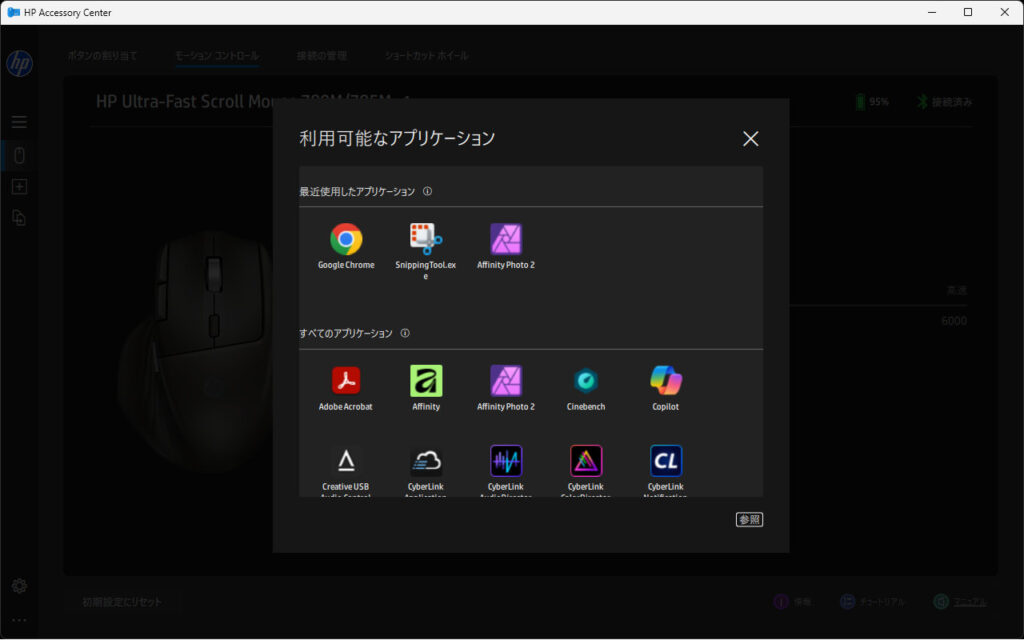Close the available applications dialog
The height and width of the screenshot is (640, 1024).
coord(750,138)
